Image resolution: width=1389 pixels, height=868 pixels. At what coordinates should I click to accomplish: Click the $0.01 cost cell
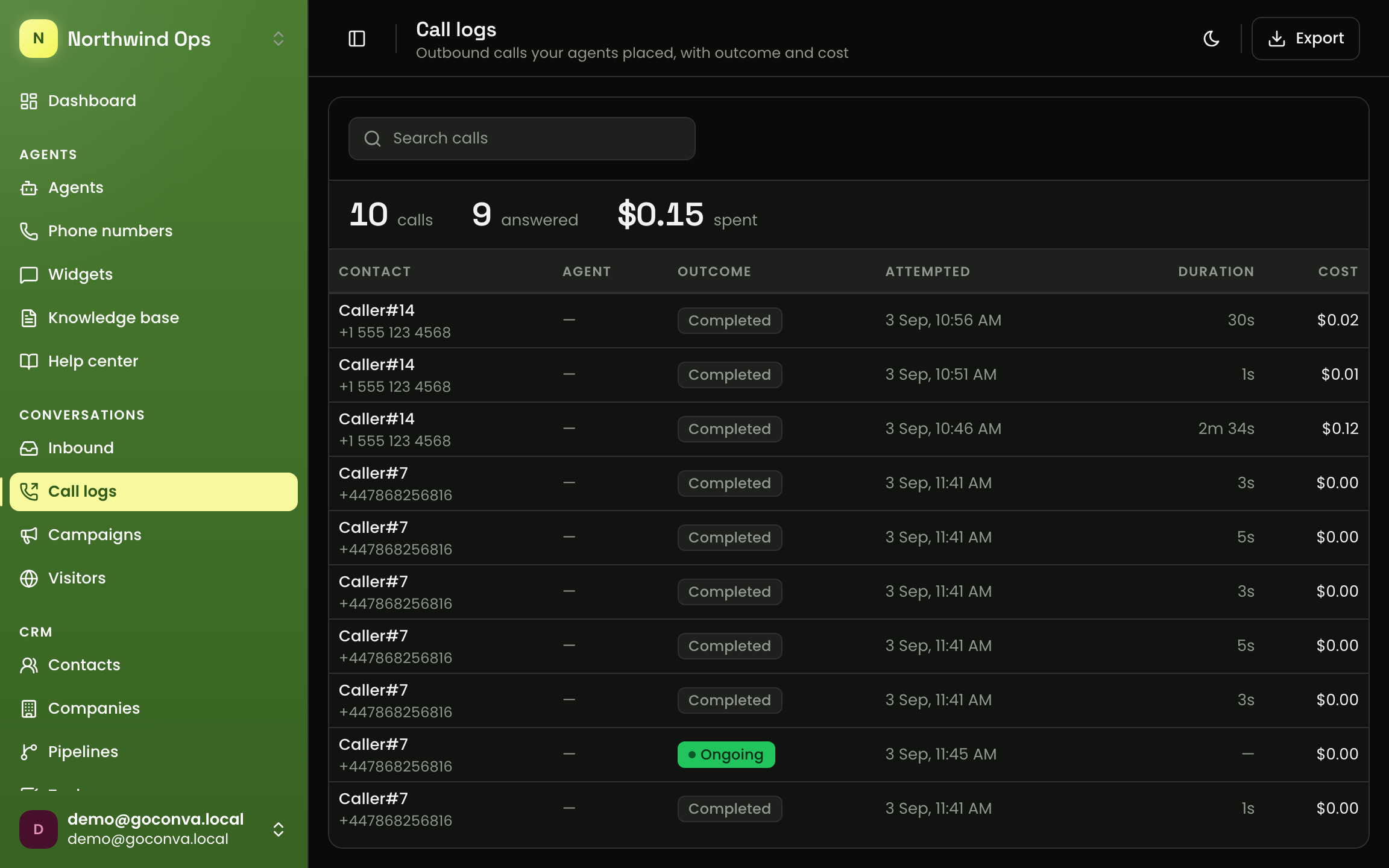(x=1340, y=374)
